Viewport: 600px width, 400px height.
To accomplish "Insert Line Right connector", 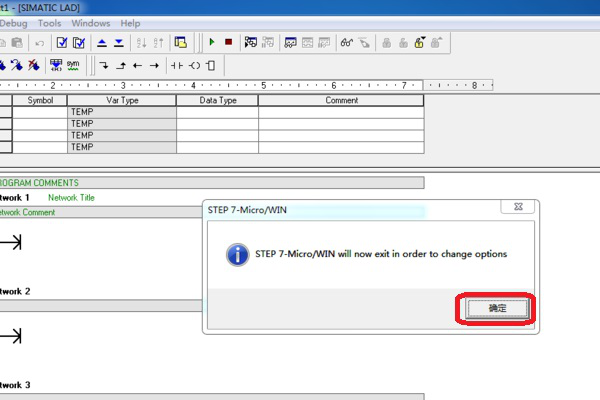I will pos(154,66).
